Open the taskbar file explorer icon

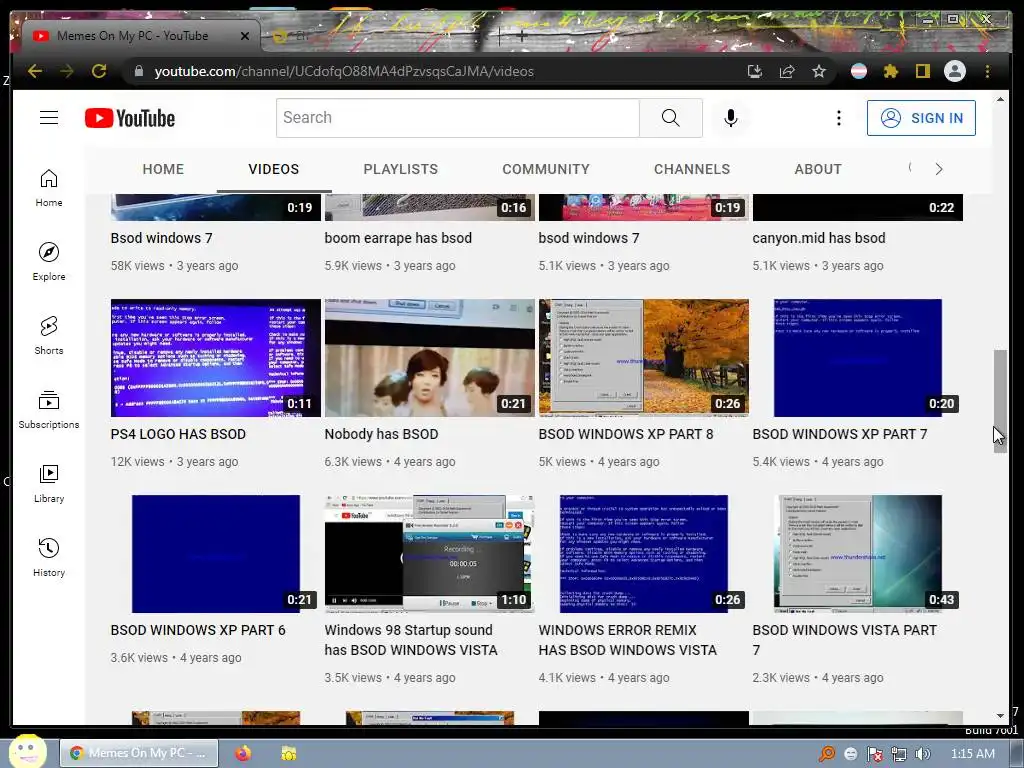[x=288, y=753]
